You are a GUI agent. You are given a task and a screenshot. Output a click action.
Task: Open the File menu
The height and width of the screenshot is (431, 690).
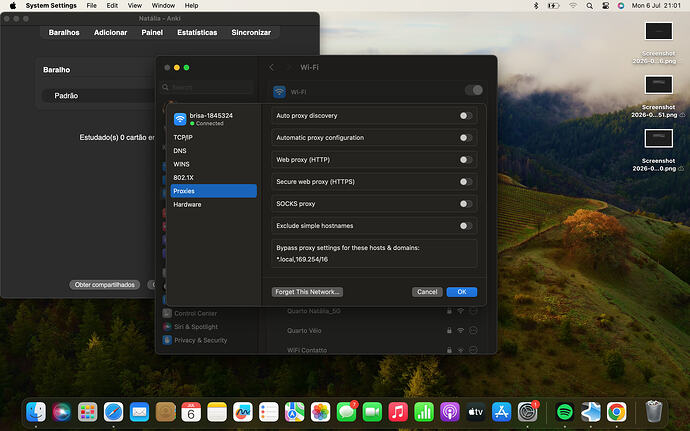pos(92,6)
